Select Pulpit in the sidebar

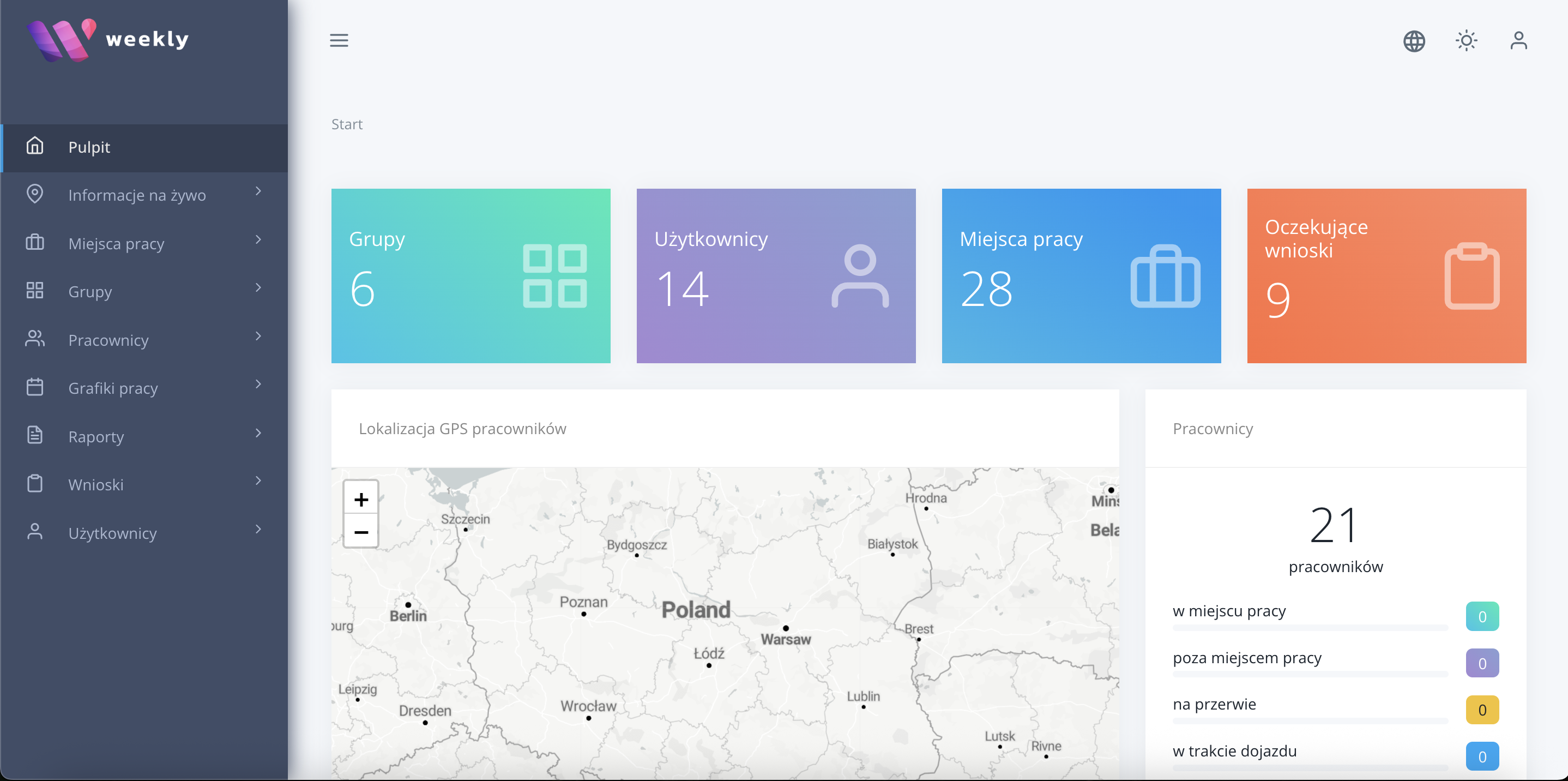coord(89,147)
